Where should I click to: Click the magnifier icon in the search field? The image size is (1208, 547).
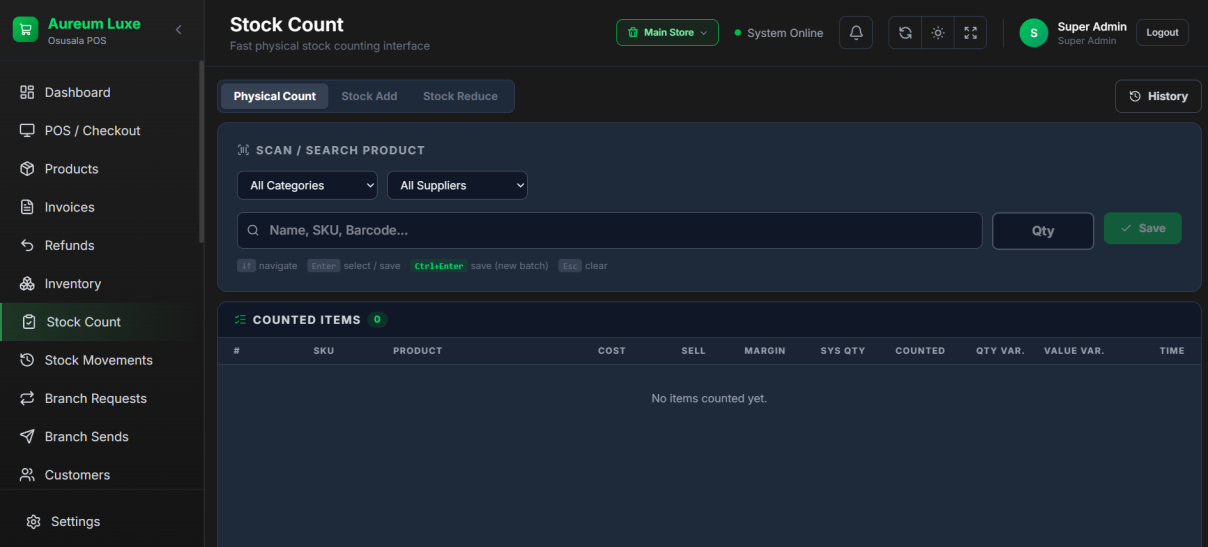pyautogui.click(x=253, y=231)
